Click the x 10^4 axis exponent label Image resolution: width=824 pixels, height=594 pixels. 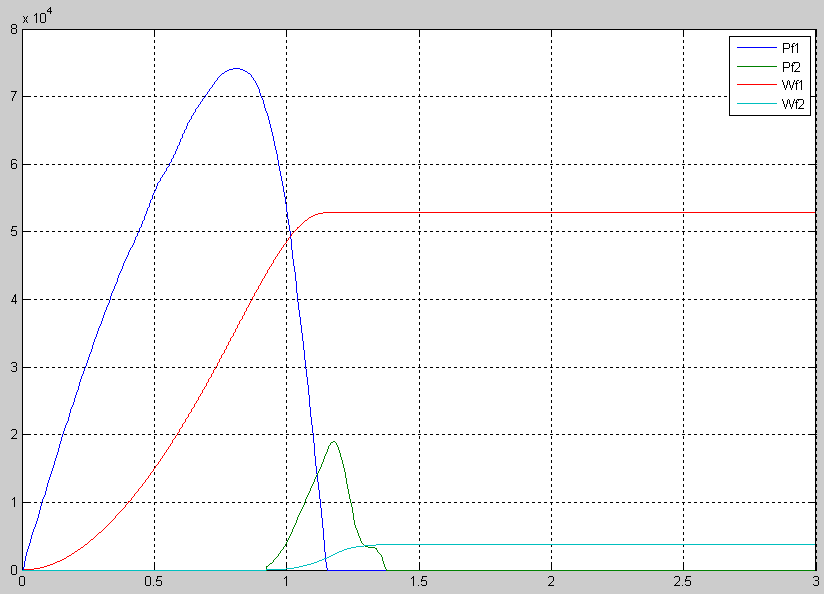38,17
